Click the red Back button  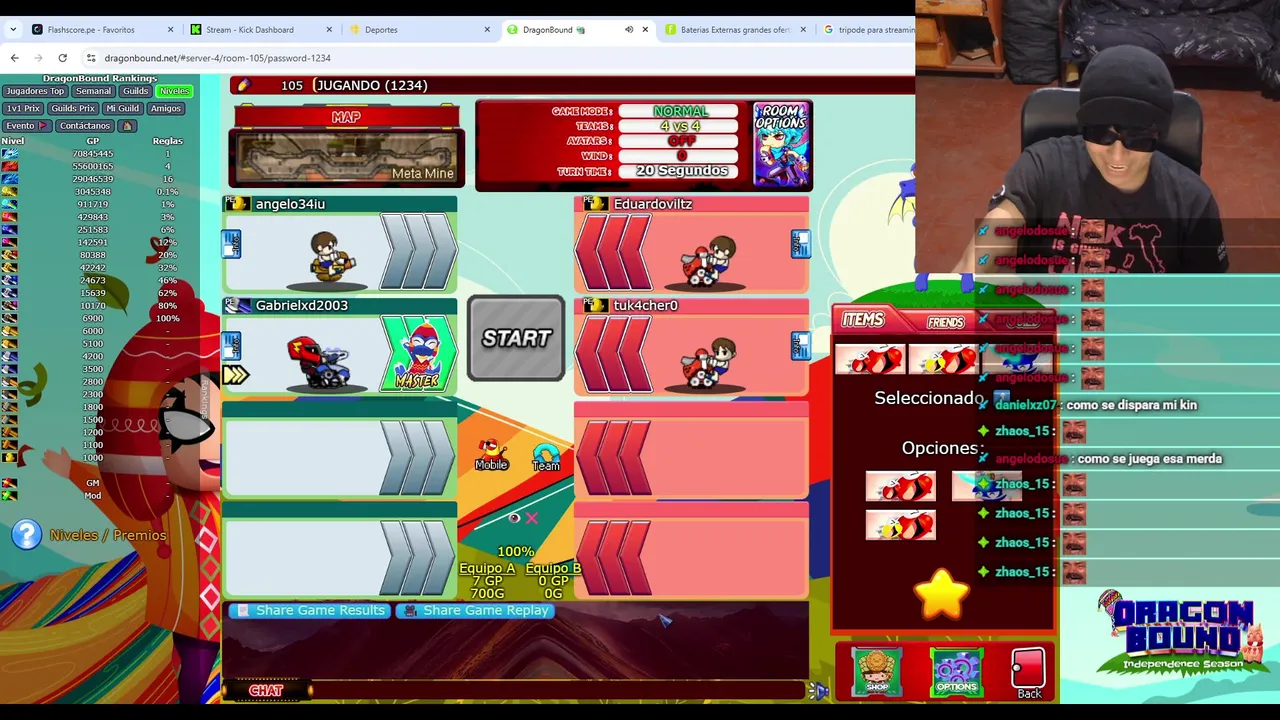[x=1028, y=674]
